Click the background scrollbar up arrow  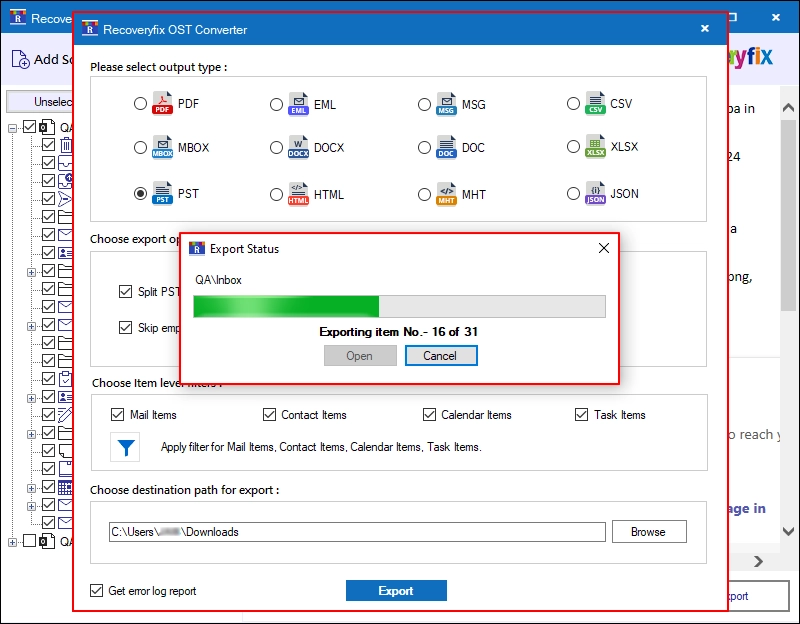click(788, 108)
